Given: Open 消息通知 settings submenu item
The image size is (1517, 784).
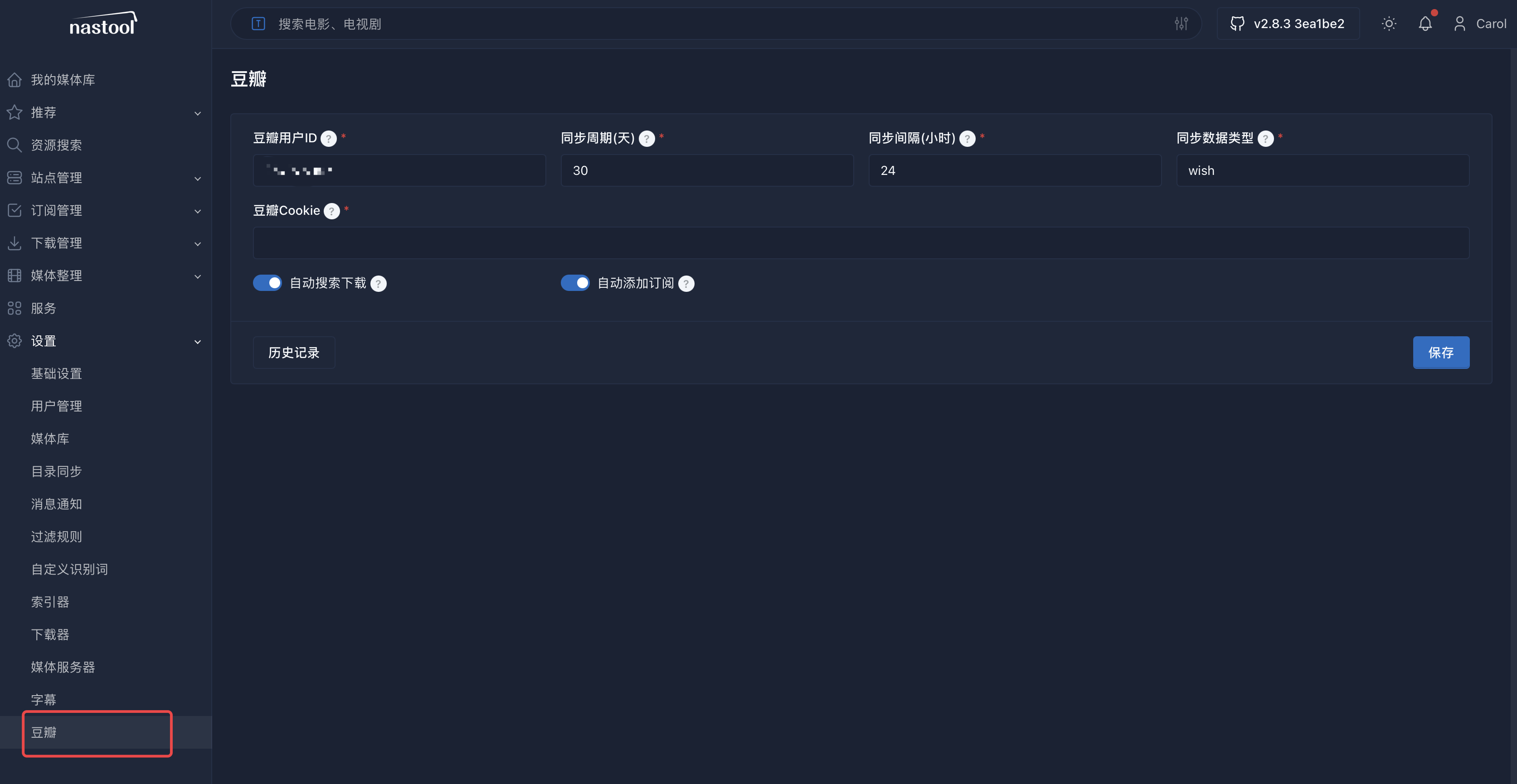Looking at the screenshot, I should point(57,504).
